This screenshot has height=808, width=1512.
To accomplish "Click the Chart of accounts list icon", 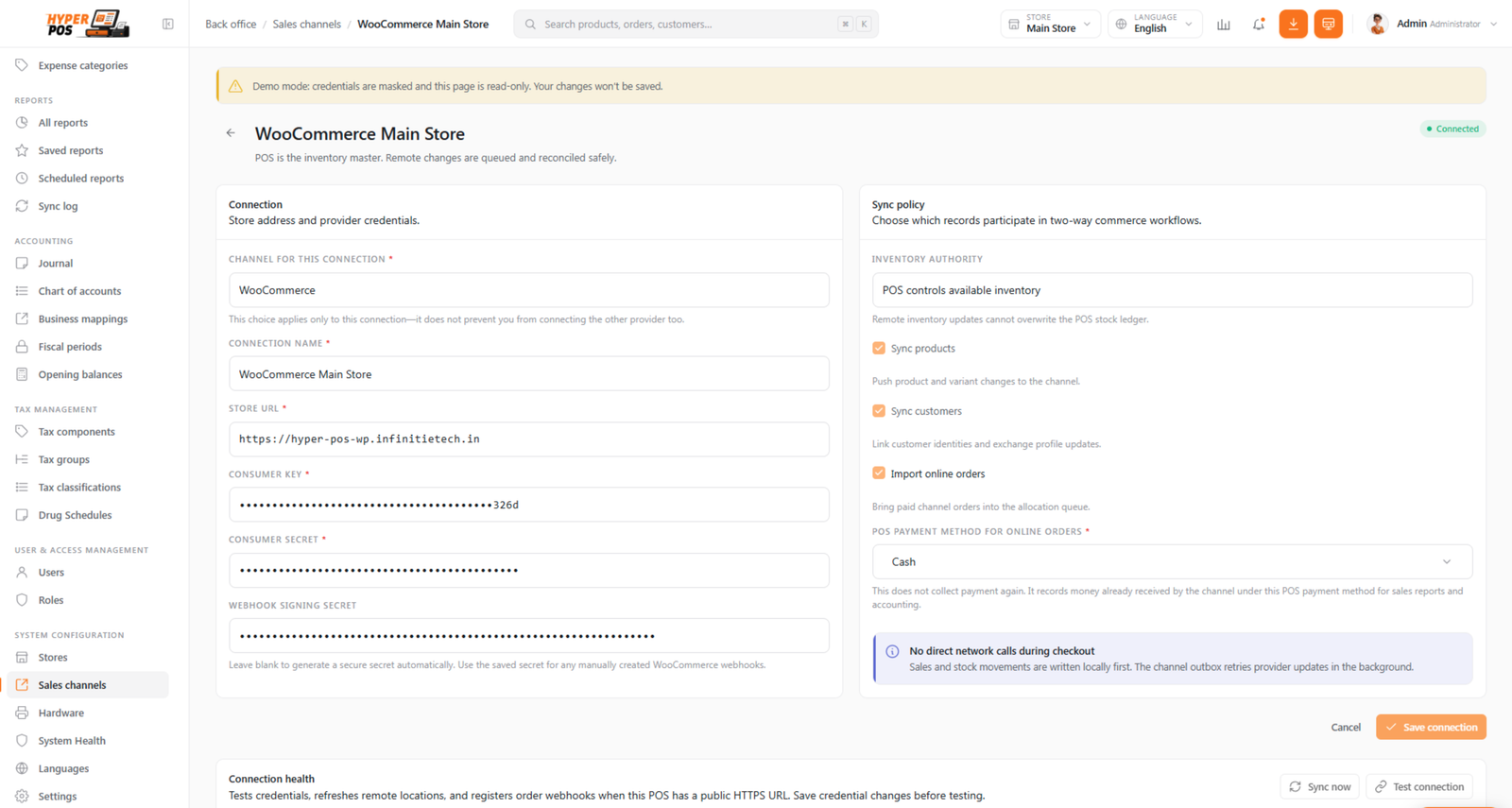I will click(22, 291).
